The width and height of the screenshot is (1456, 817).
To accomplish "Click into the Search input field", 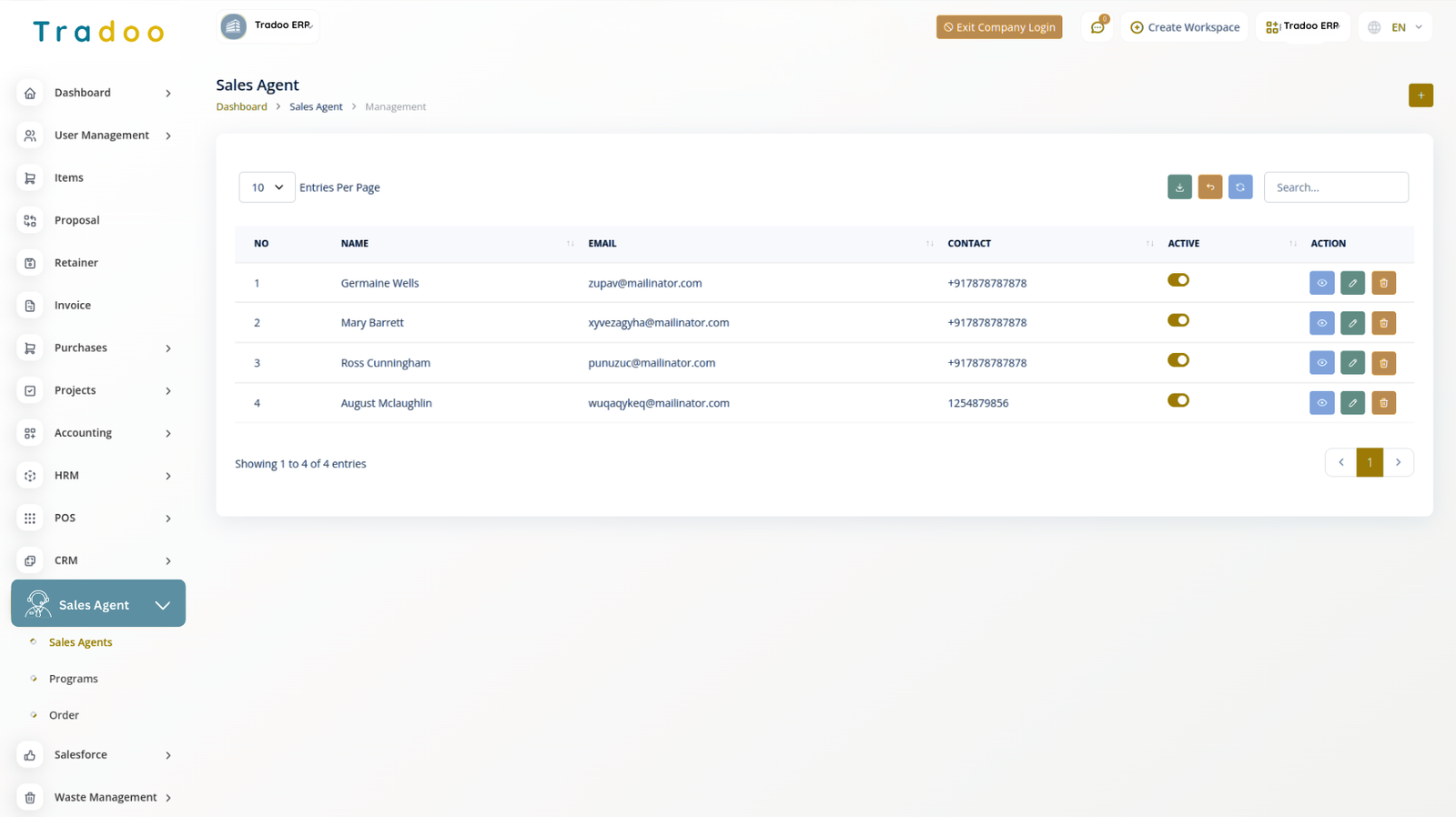I will coord(1335,187).
